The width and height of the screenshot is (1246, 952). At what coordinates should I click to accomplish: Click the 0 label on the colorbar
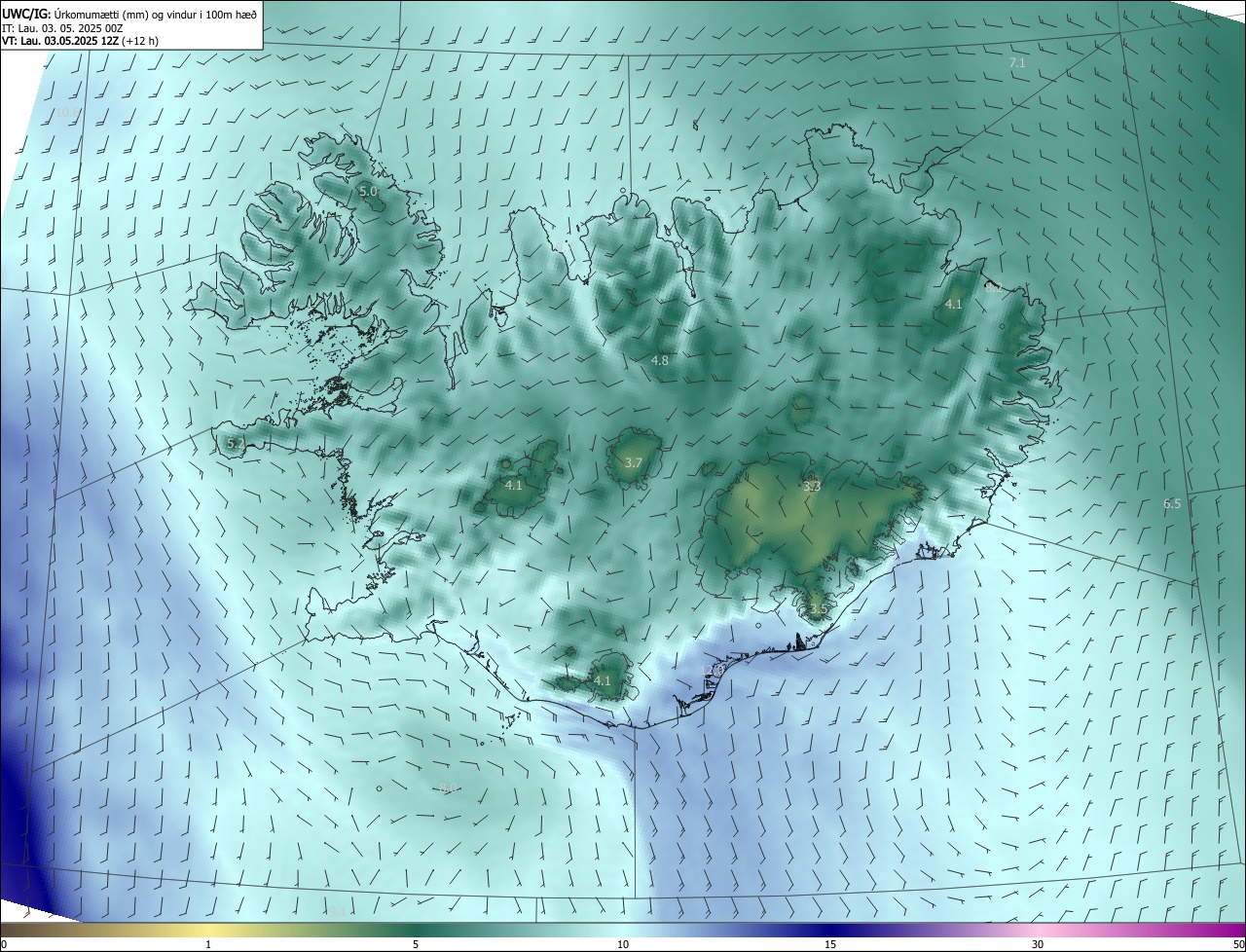[4, 944]
